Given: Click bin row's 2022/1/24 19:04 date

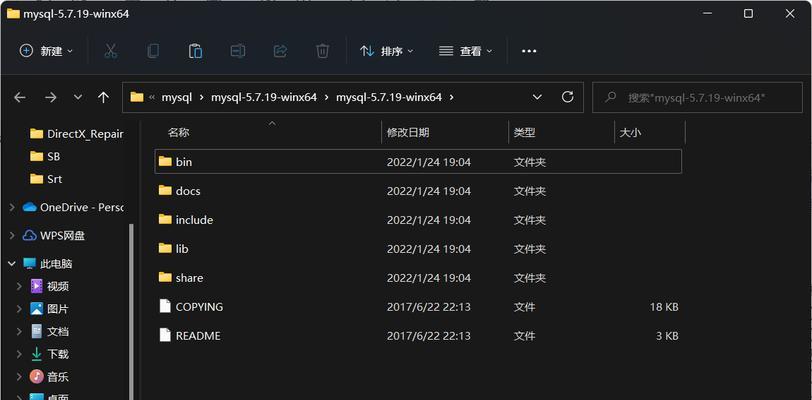Looking at the screenshot, I should (429, 162).
